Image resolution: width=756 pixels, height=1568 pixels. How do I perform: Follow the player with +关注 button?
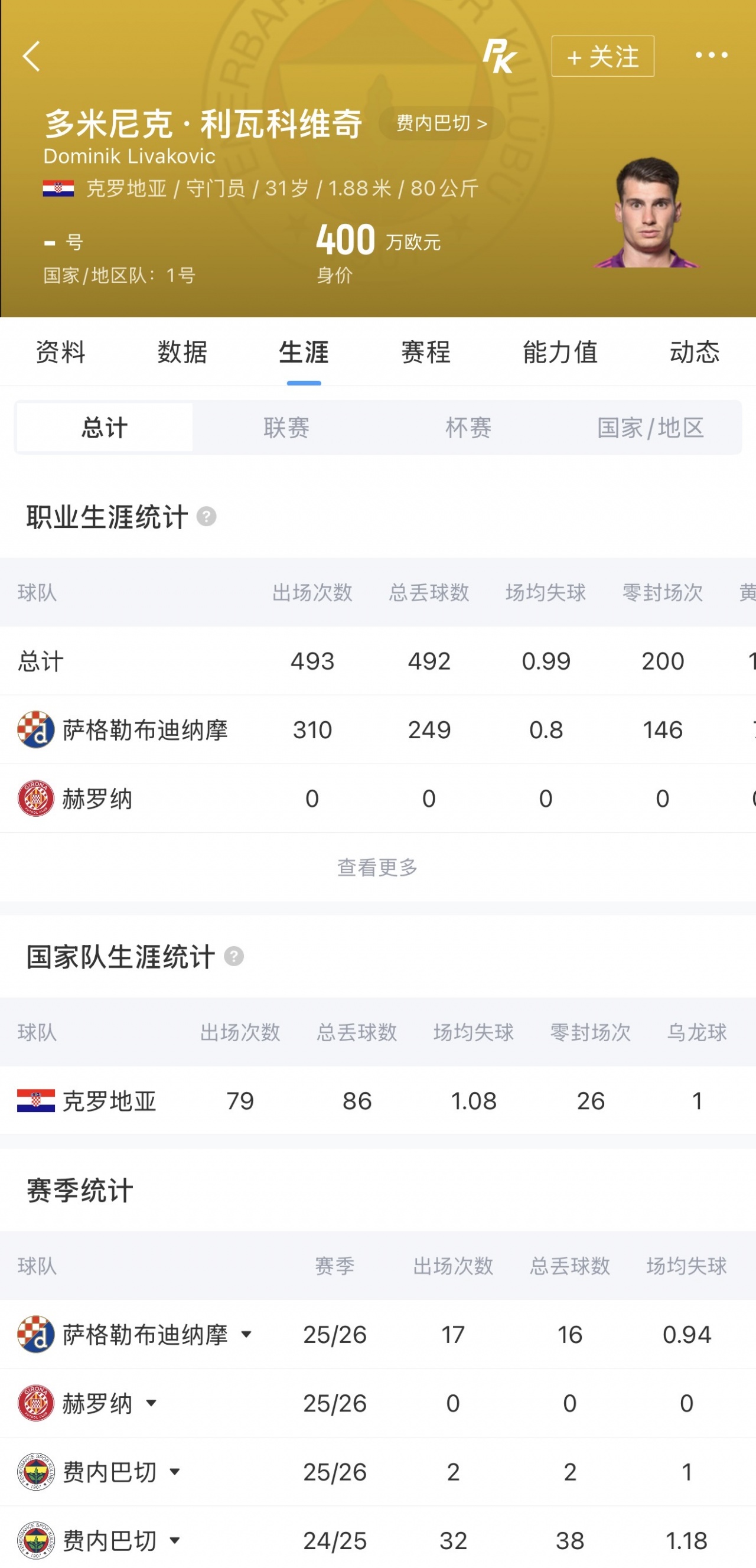coord(602,56)
